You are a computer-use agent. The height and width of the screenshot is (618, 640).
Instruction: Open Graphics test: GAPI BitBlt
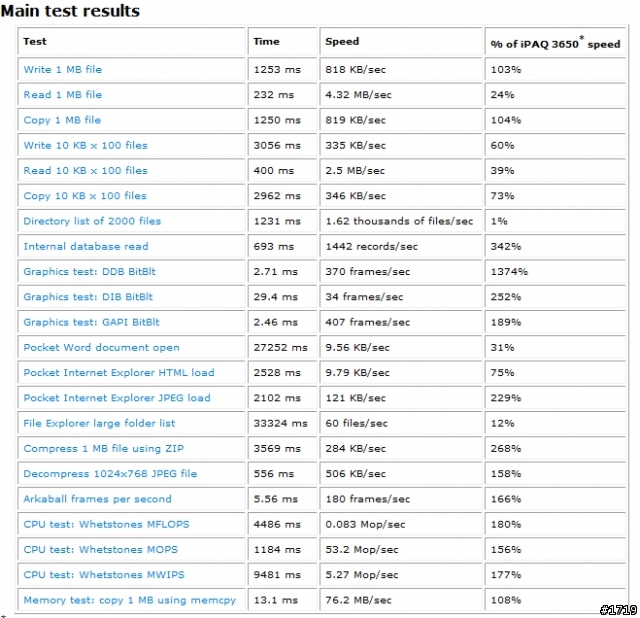click(91, 322)
